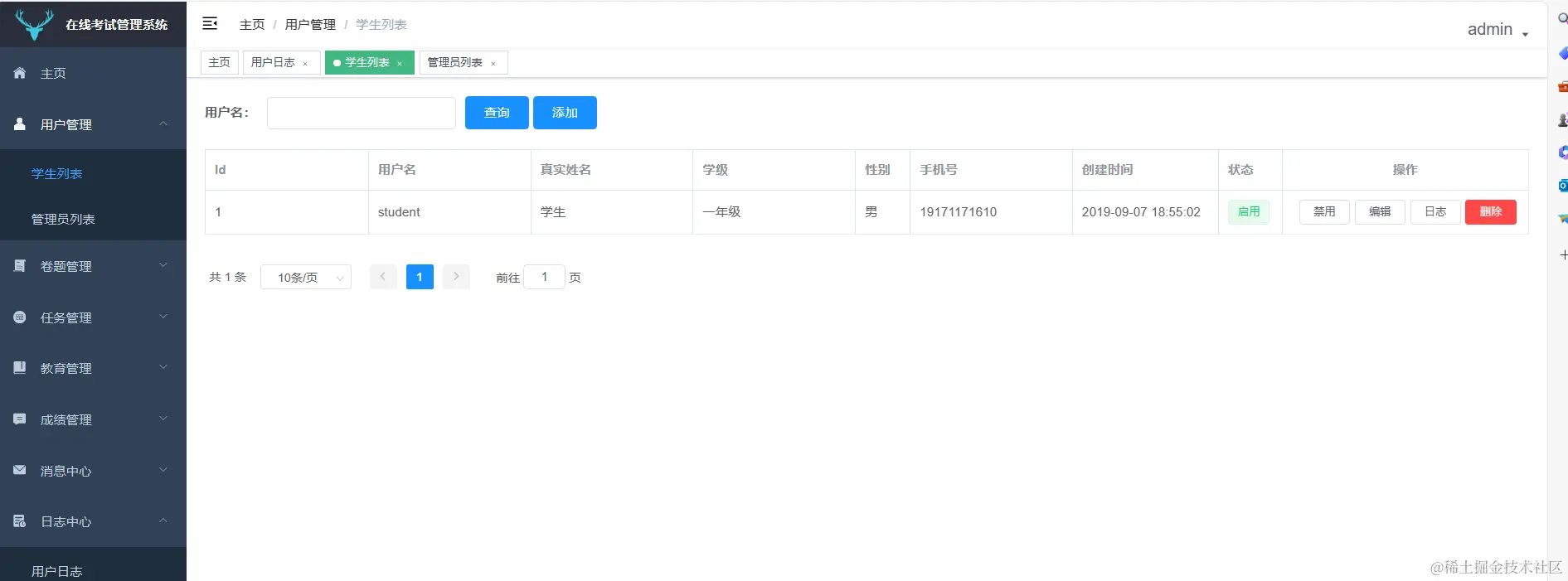Viewport: 1568px width, 581px height.
Task: Open the admin account dropdown
Action: pyautogui.click(x=1497, y=30)
